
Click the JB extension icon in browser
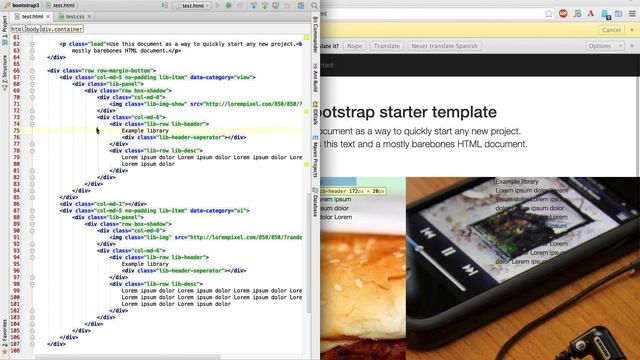pyautogui.click(x=577, y=13)
